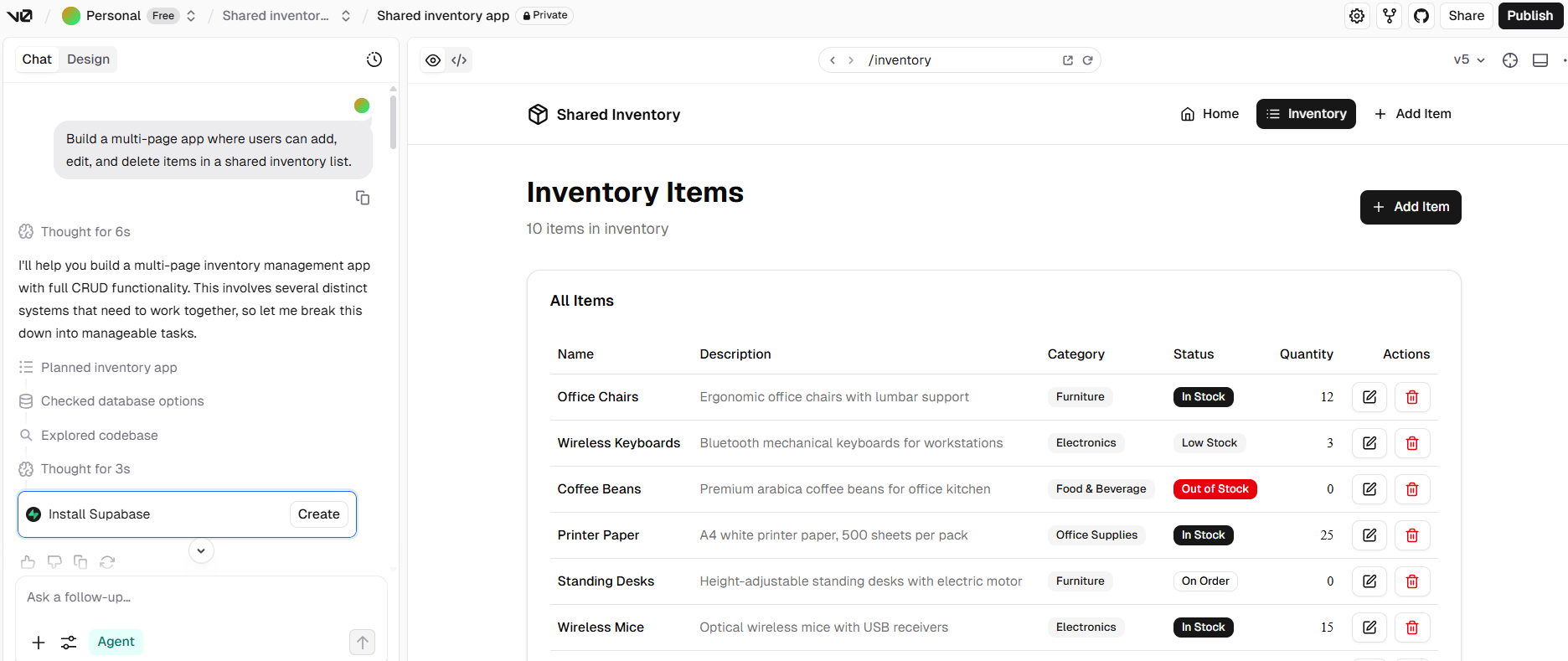Switch to code view toggle
The image size is (1568, 661).
(459, 60)
